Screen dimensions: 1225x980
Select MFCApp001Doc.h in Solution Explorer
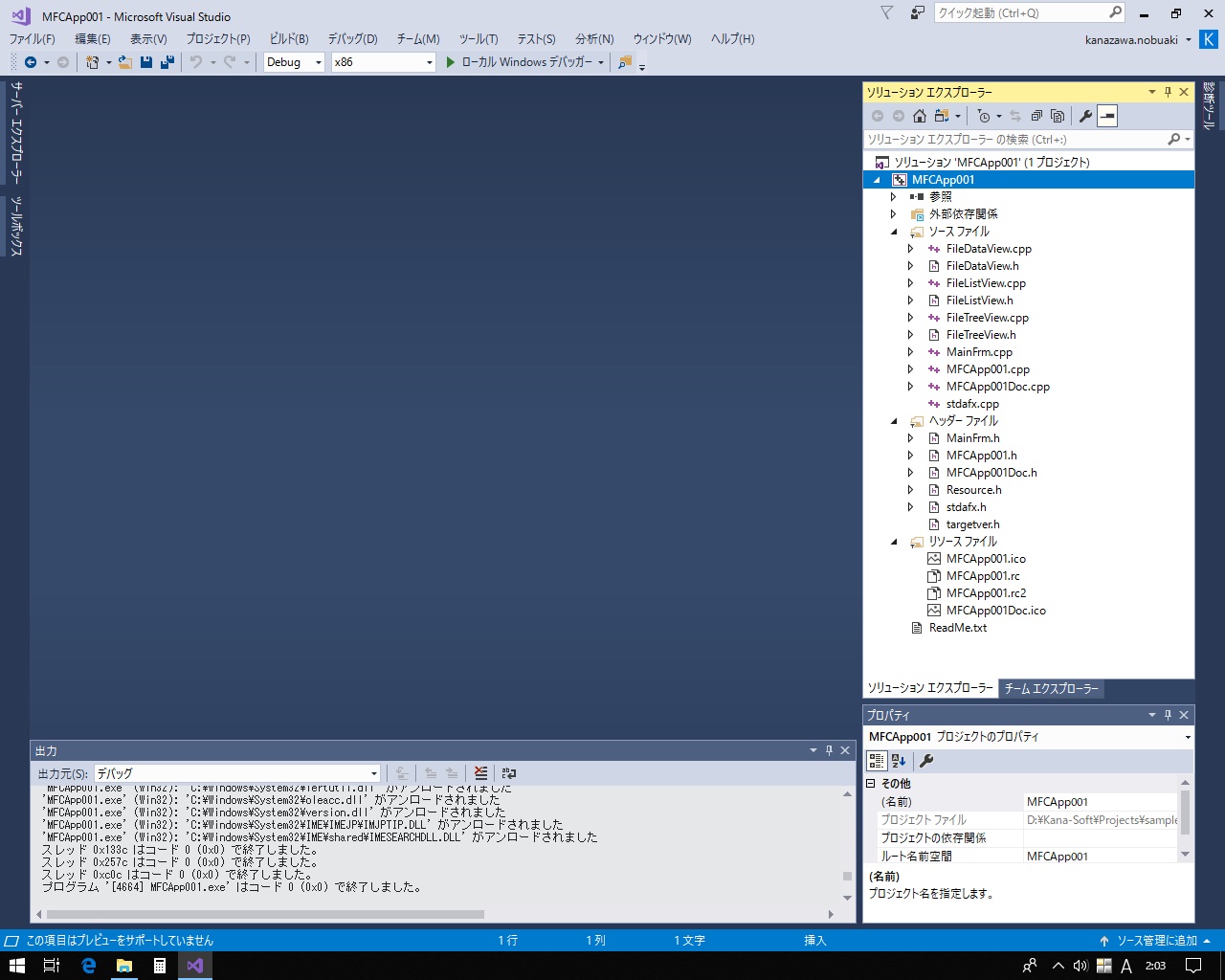click(991, 473)
